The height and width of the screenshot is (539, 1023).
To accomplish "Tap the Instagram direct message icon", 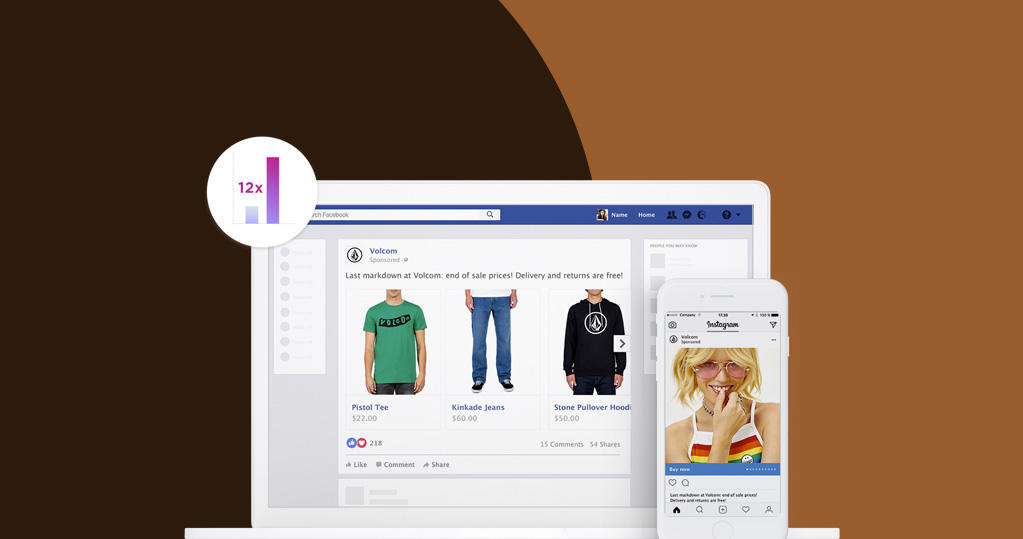I will coord(773,325).
